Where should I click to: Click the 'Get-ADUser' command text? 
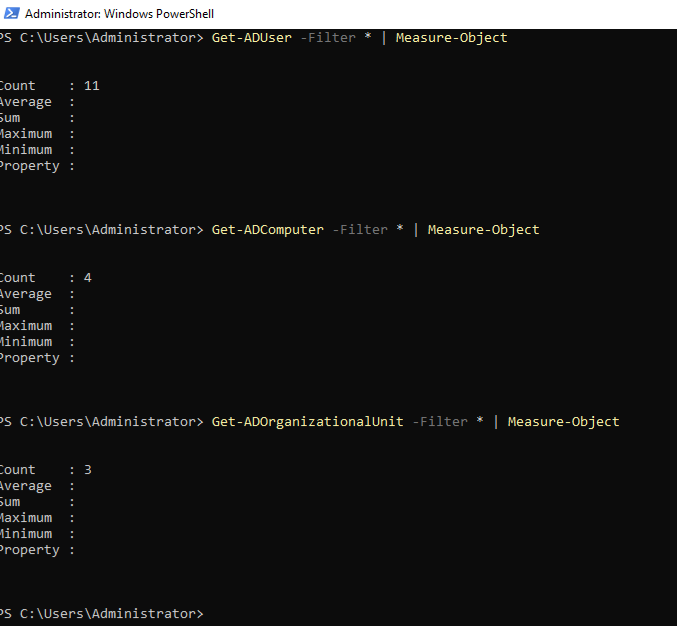click(x=251, y=38)
